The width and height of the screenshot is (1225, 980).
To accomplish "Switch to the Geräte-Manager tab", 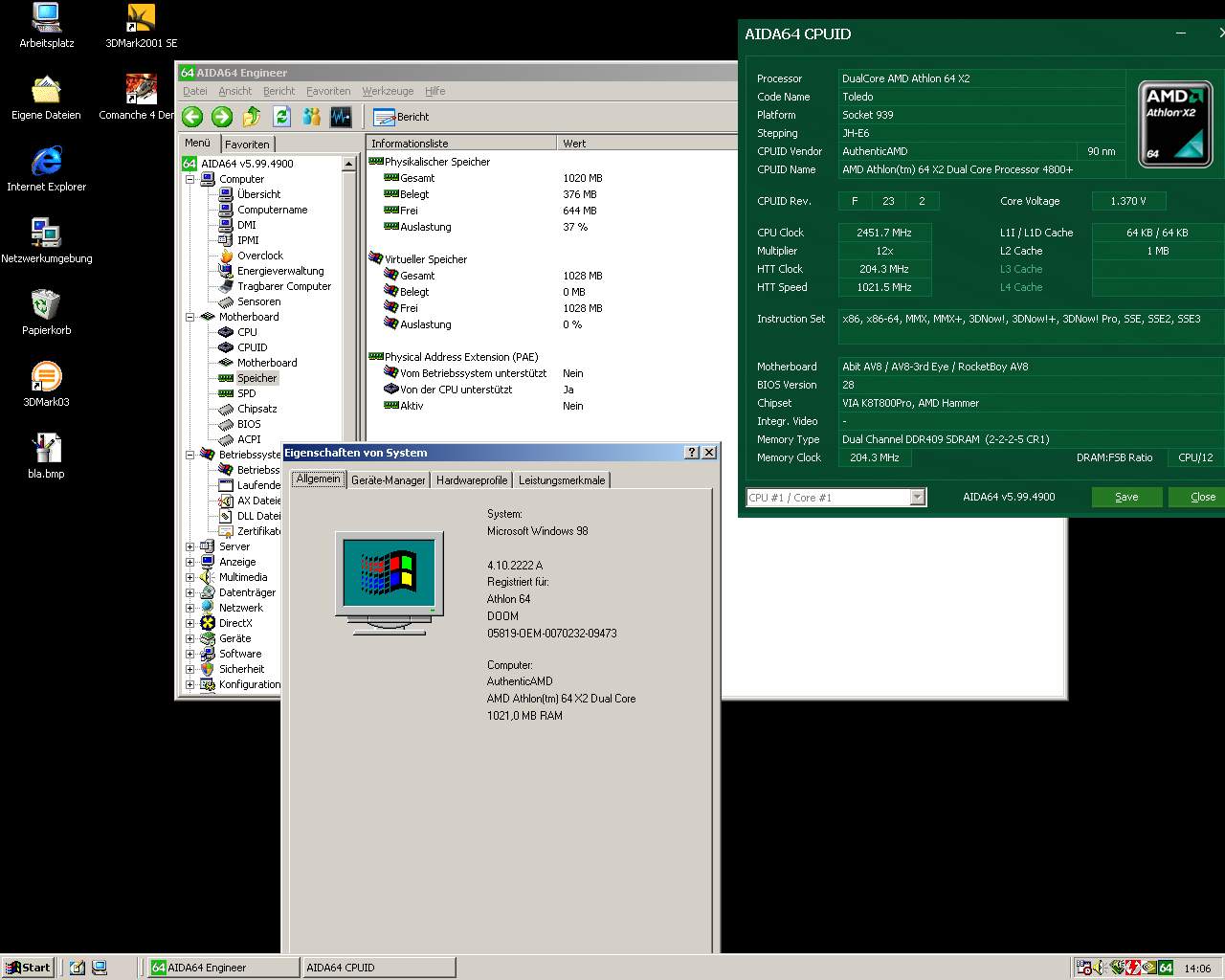I will (x=389, y=480).
